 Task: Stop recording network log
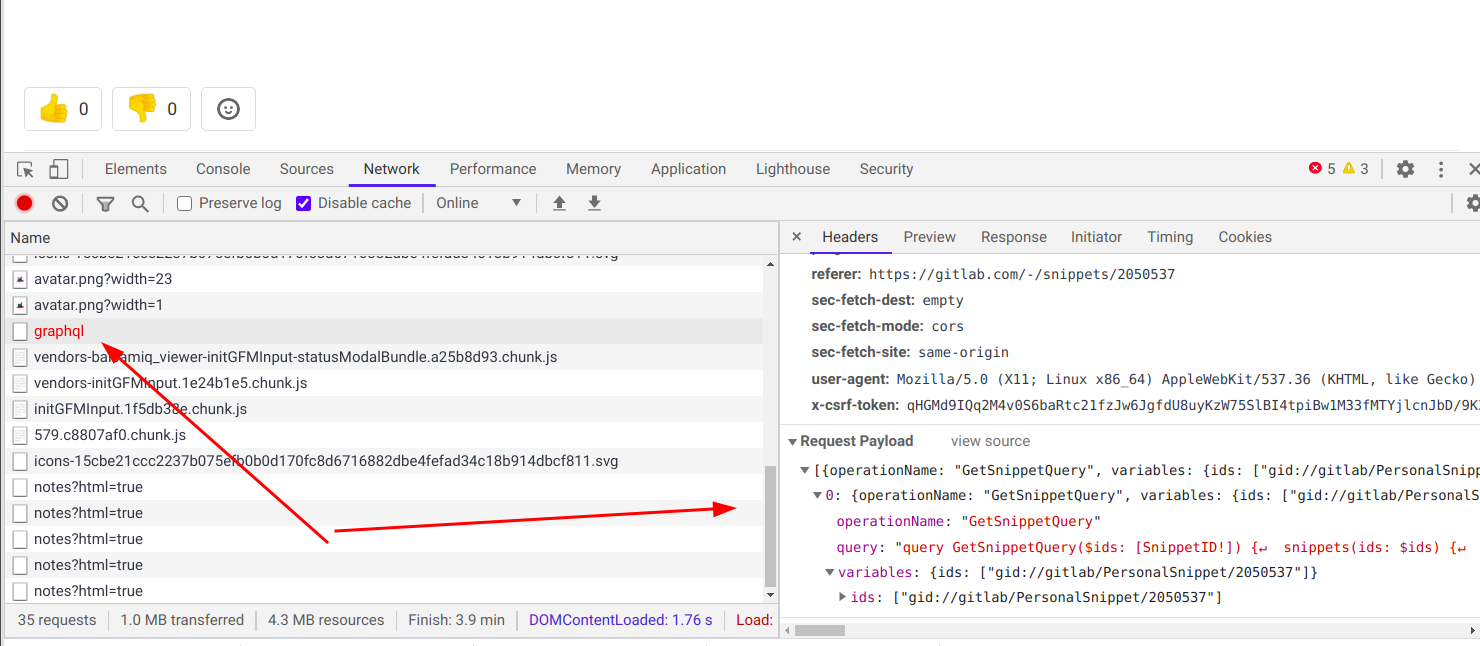tap(25, 203)
